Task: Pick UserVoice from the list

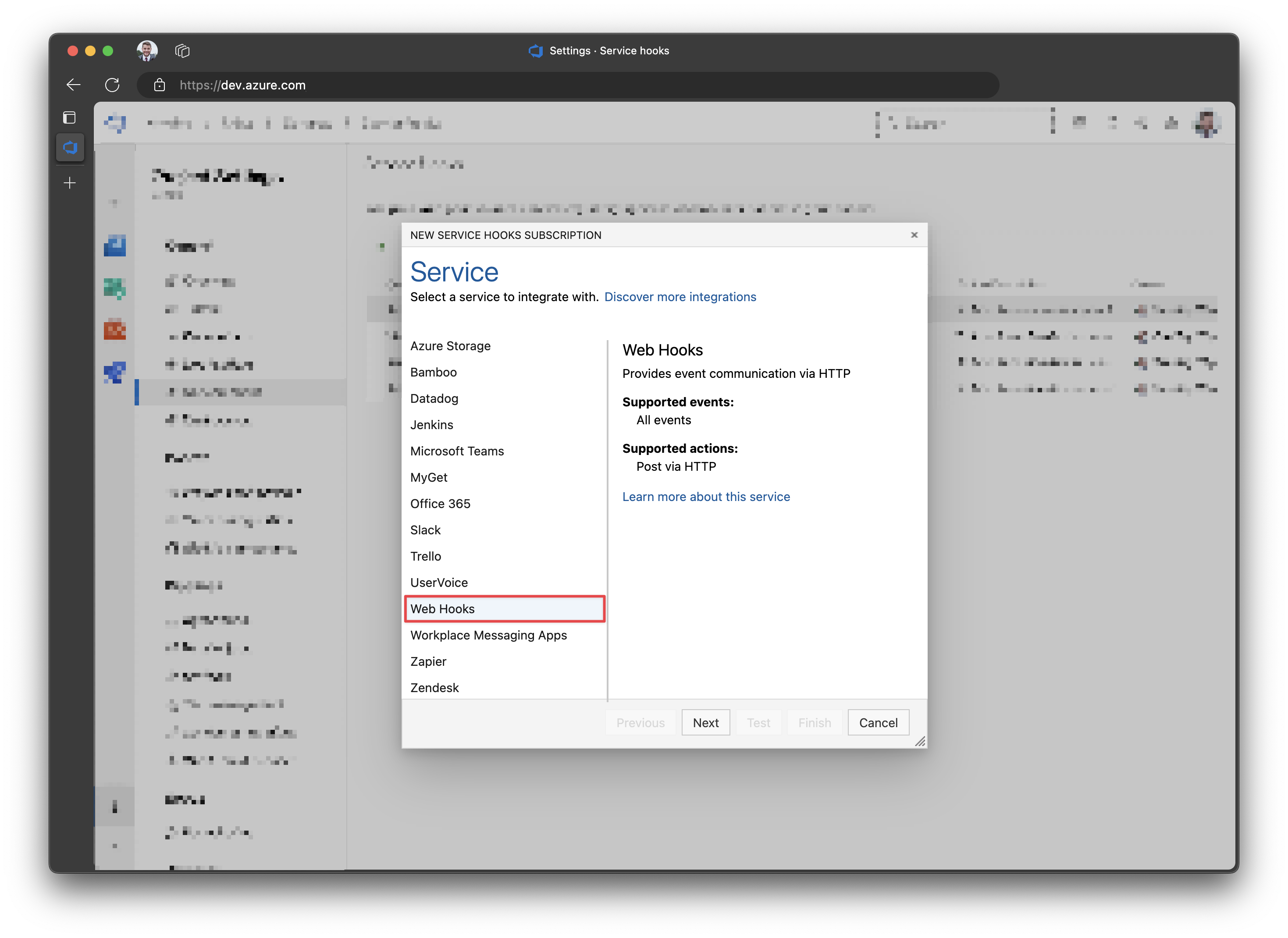Action: [504, 583]
